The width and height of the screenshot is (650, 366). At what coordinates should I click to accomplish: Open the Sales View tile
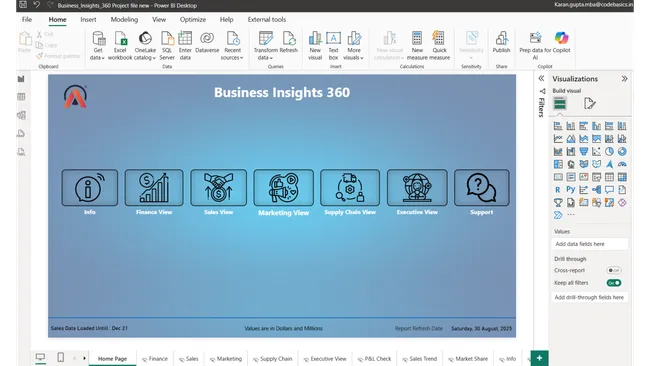218,188
